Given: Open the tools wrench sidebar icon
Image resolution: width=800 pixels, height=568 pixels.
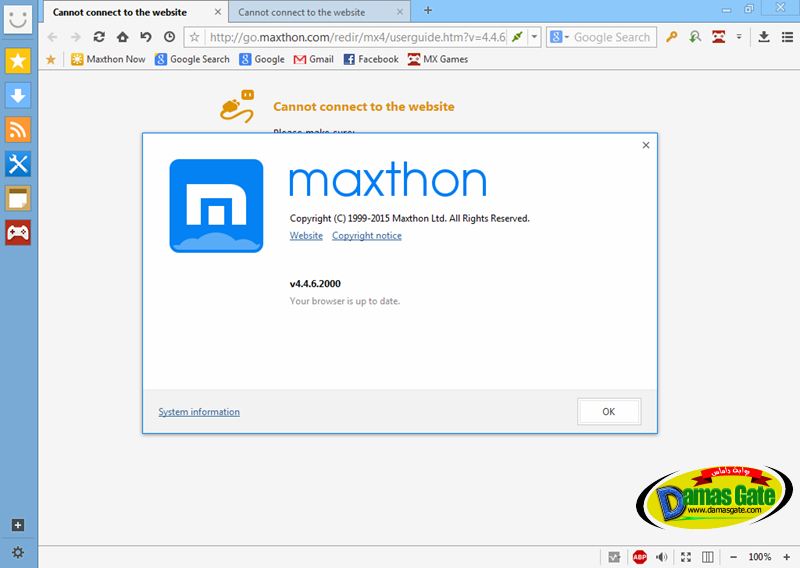Looking at the screenshot, I should coord(18,164).
